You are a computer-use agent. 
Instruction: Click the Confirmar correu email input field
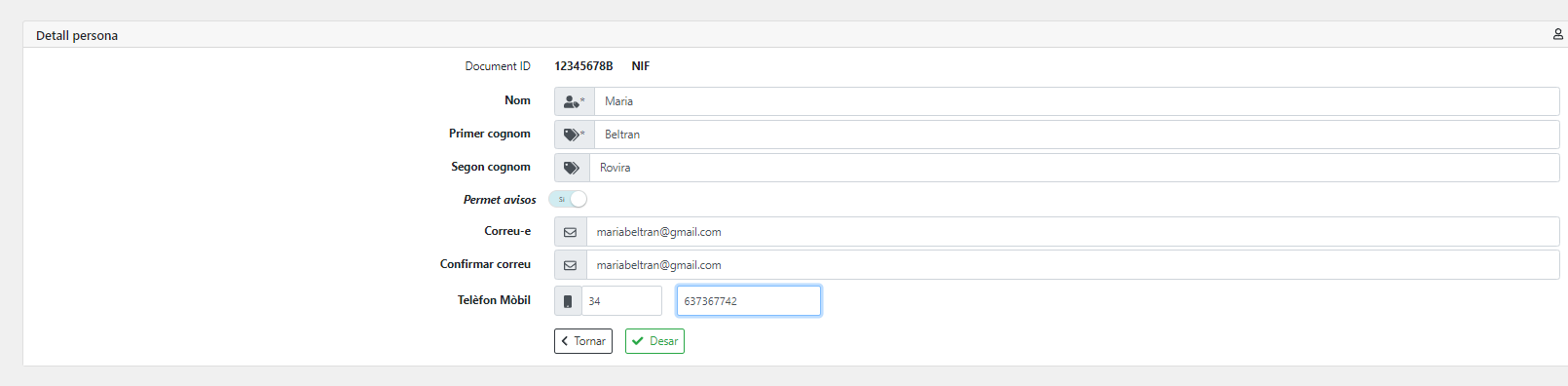(1073, 265)
